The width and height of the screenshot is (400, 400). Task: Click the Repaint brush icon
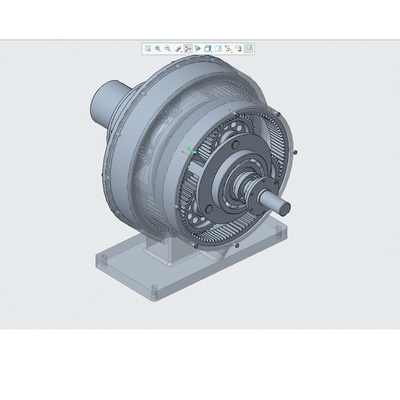coord(178,49)
